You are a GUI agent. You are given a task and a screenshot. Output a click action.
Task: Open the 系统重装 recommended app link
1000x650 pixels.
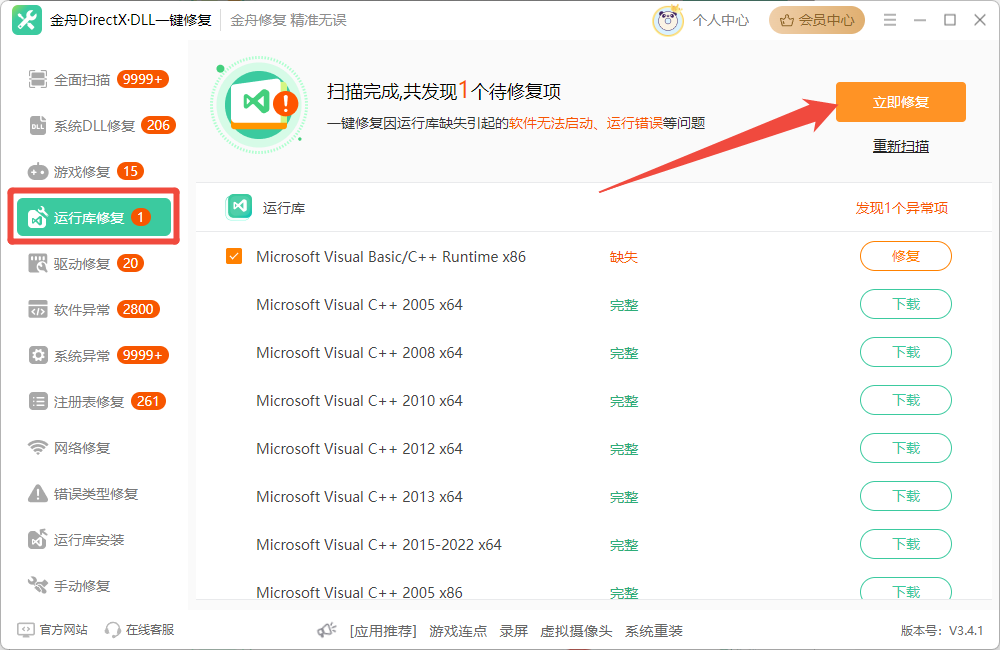pyautogui.click(x=654, y=631)
